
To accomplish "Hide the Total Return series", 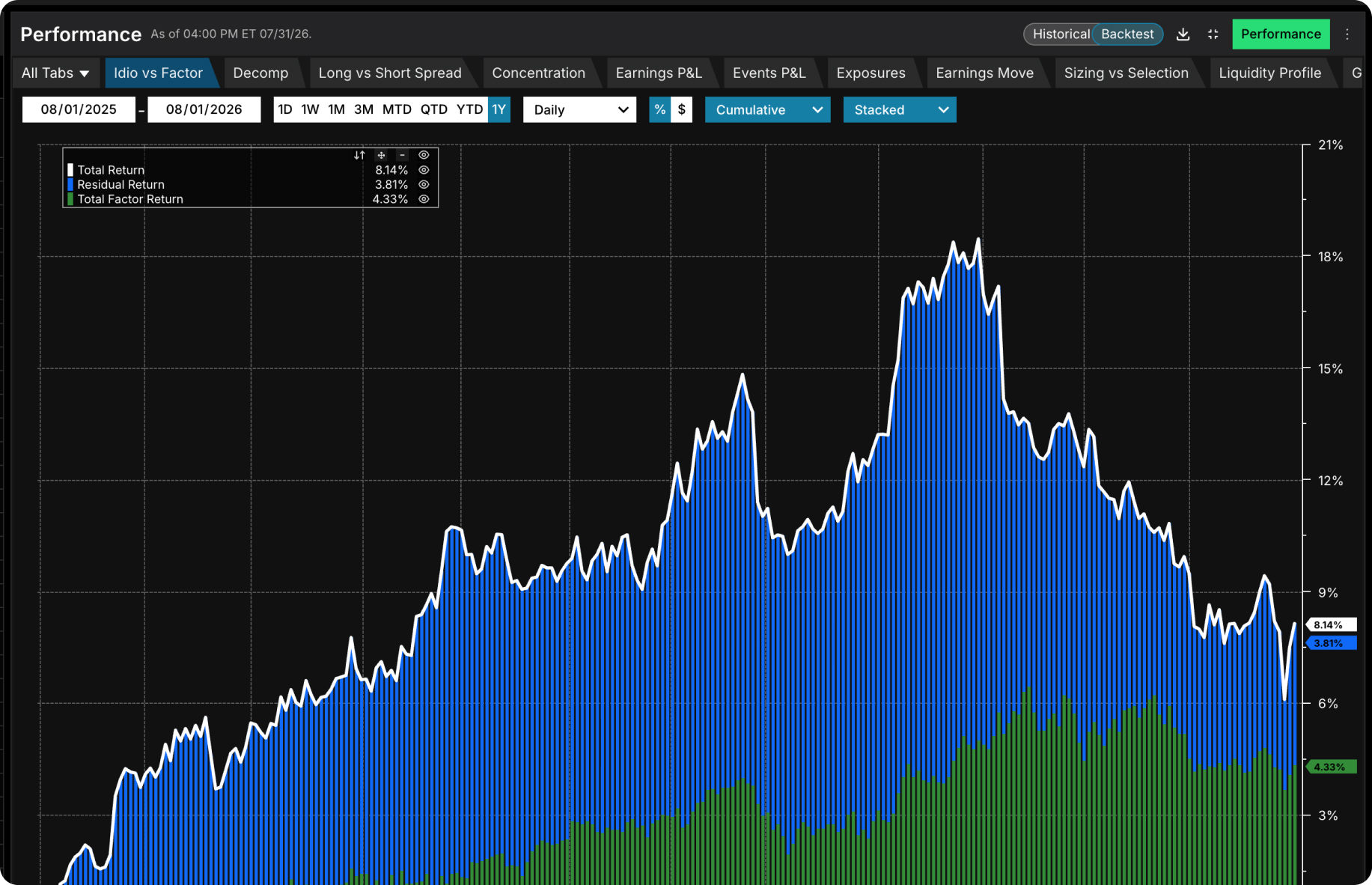I will (424, 170).
